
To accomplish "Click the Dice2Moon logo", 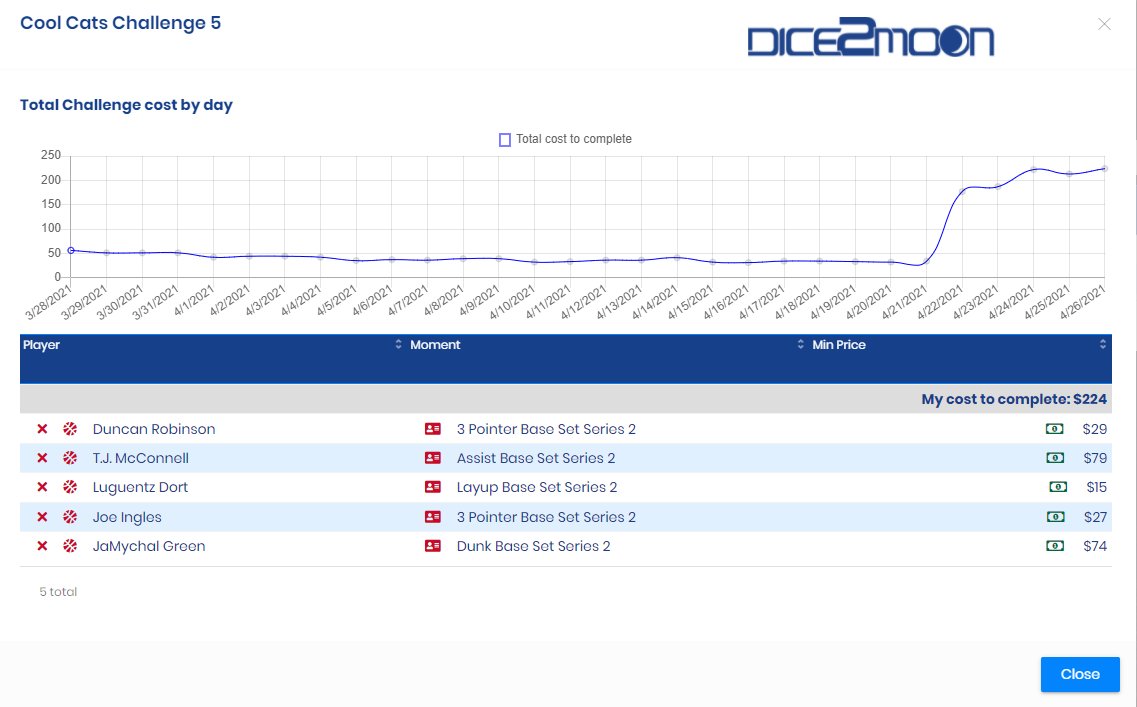I will [871, 38].
